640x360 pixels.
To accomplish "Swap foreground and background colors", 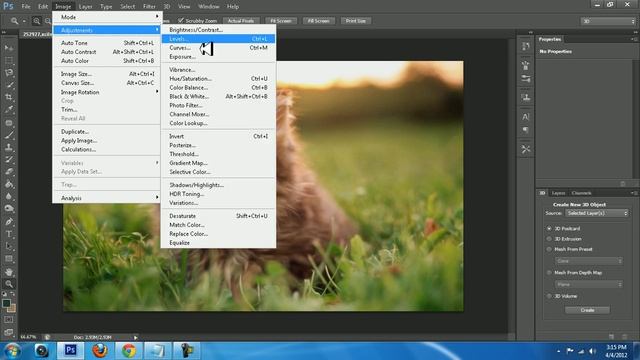I will 13,294.
